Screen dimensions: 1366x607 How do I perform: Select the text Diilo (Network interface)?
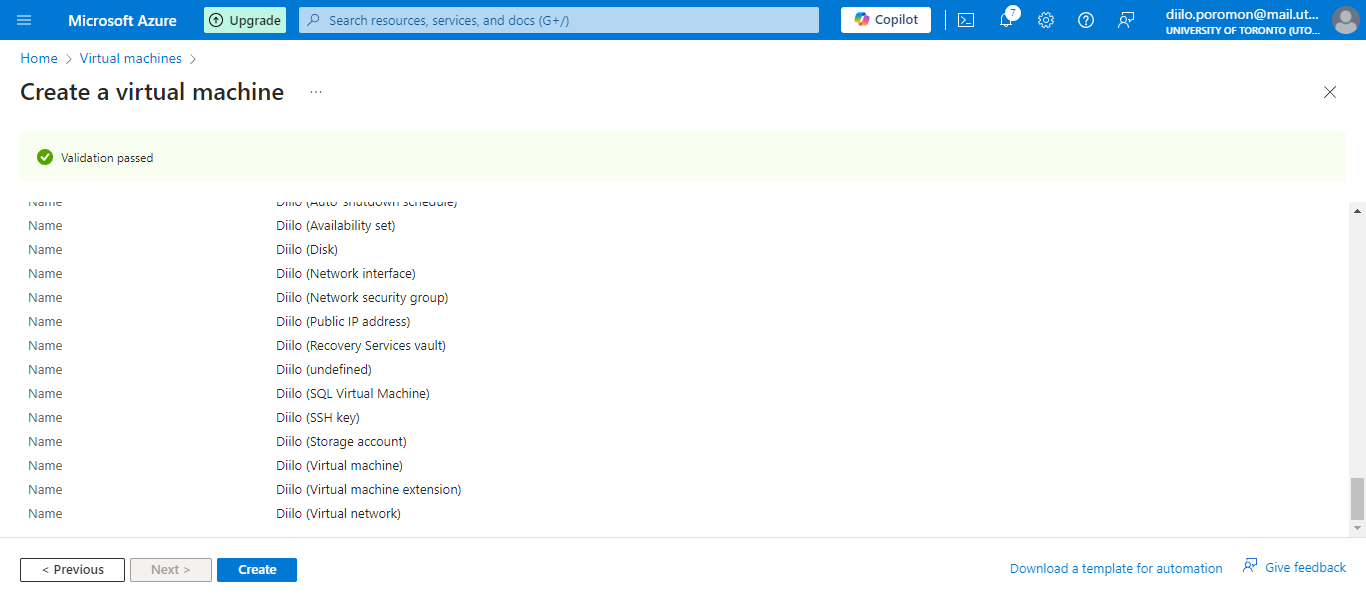click(346, 274)
